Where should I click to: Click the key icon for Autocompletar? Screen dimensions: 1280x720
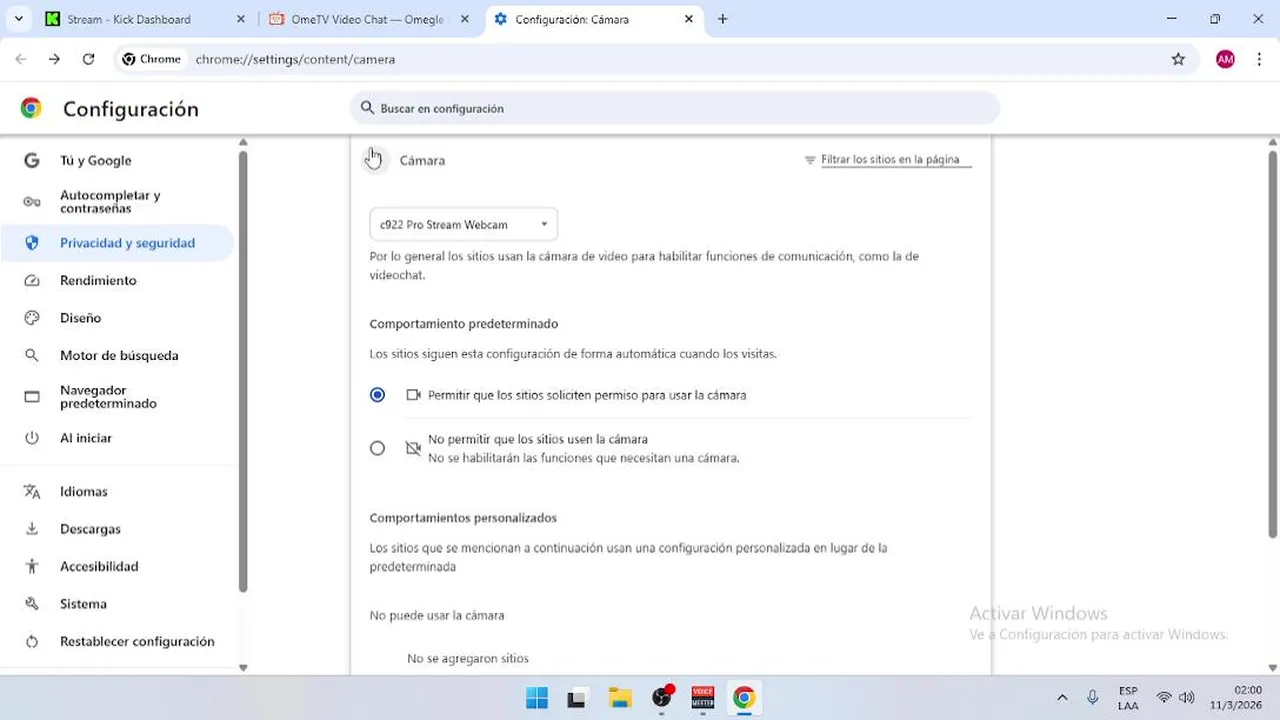click(x=32, y=202)
